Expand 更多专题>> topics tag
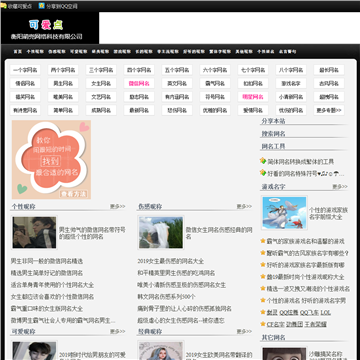 tap(329, 110)
